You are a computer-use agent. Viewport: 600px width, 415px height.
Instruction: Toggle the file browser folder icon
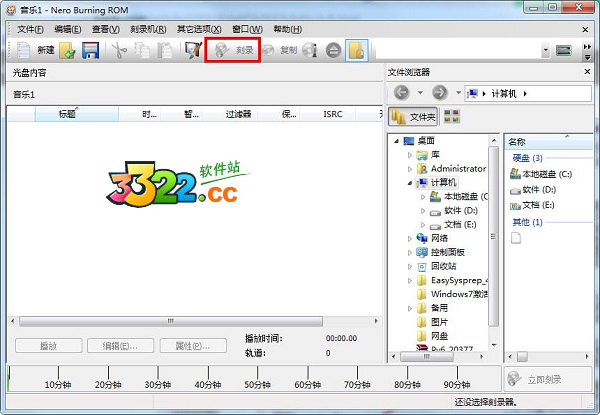(x=357, y=50)
